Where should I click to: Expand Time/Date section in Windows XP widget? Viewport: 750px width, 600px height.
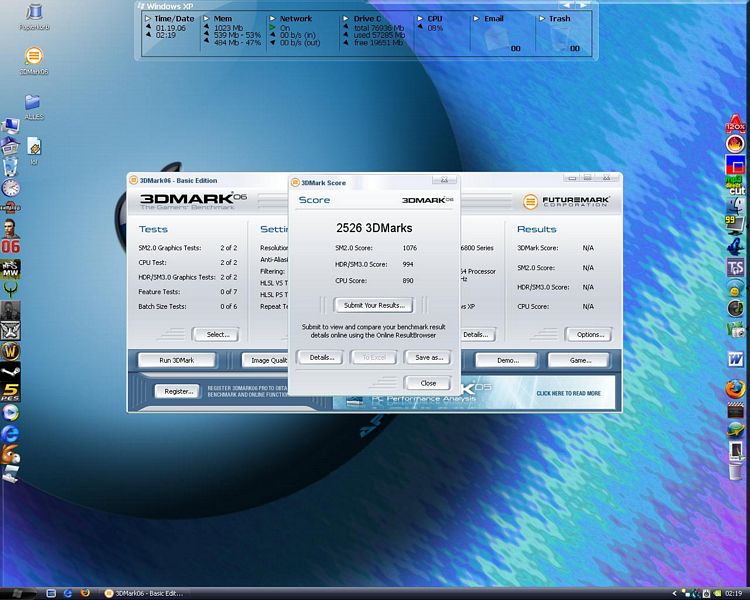[148, 19]
